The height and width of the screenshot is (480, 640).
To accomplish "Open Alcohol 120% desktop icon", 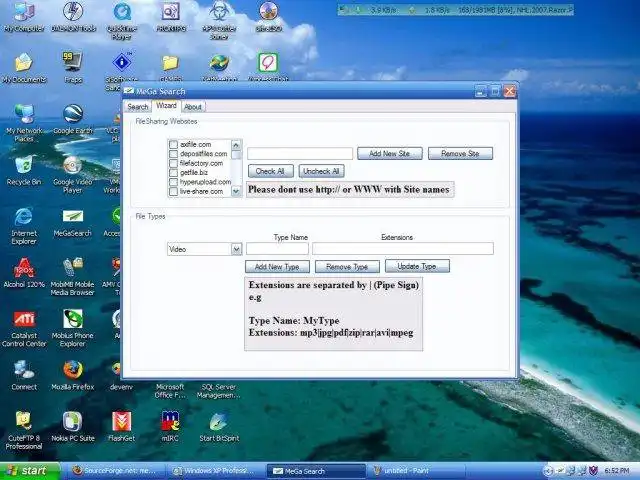I will 24,273.
